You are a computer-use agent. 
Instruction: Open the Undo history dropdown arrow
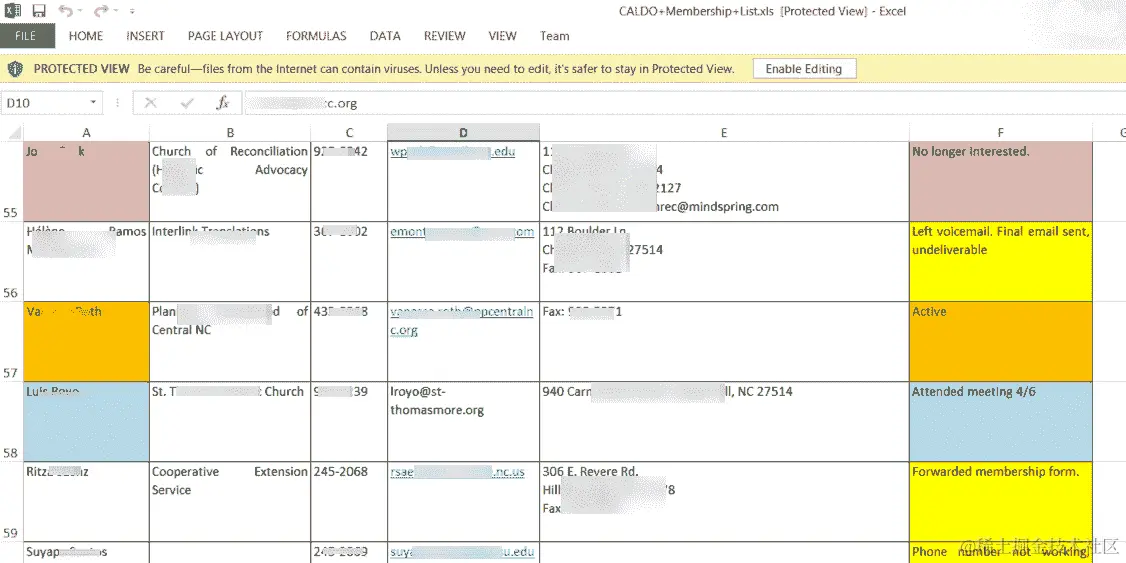pyautogui.click(x=79, y=11)
